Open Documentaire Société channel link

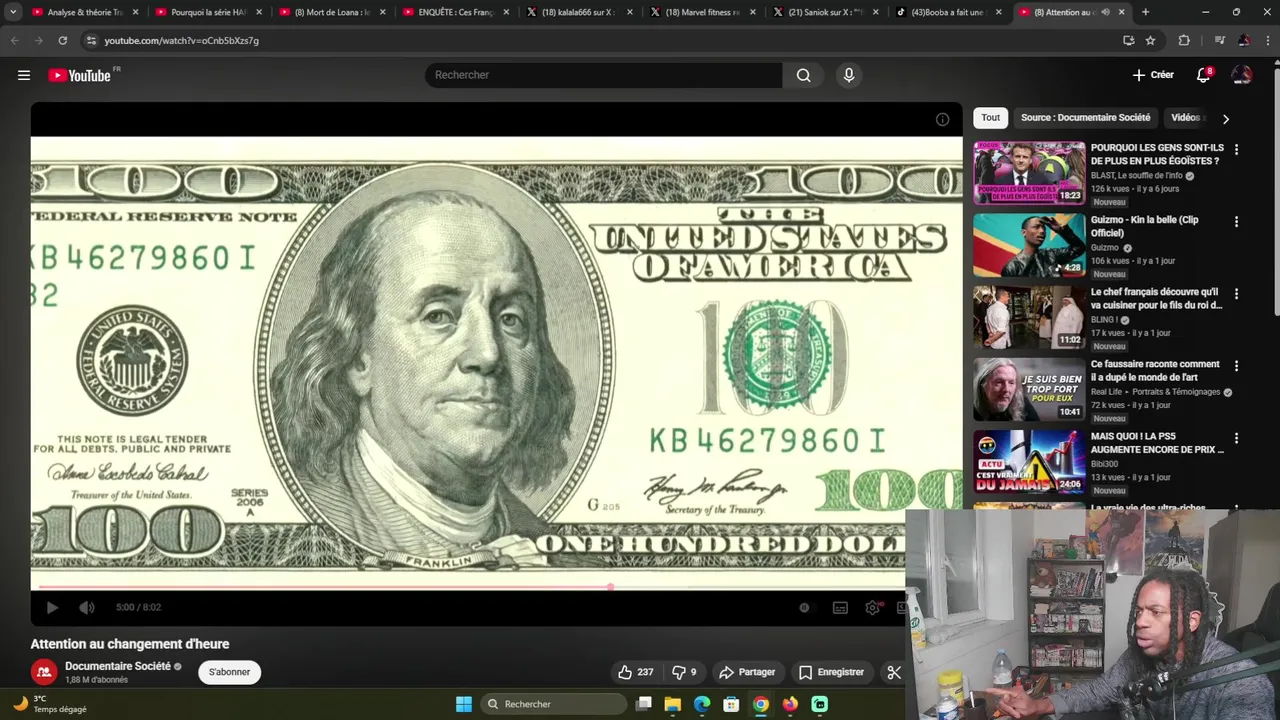point(117,666)
